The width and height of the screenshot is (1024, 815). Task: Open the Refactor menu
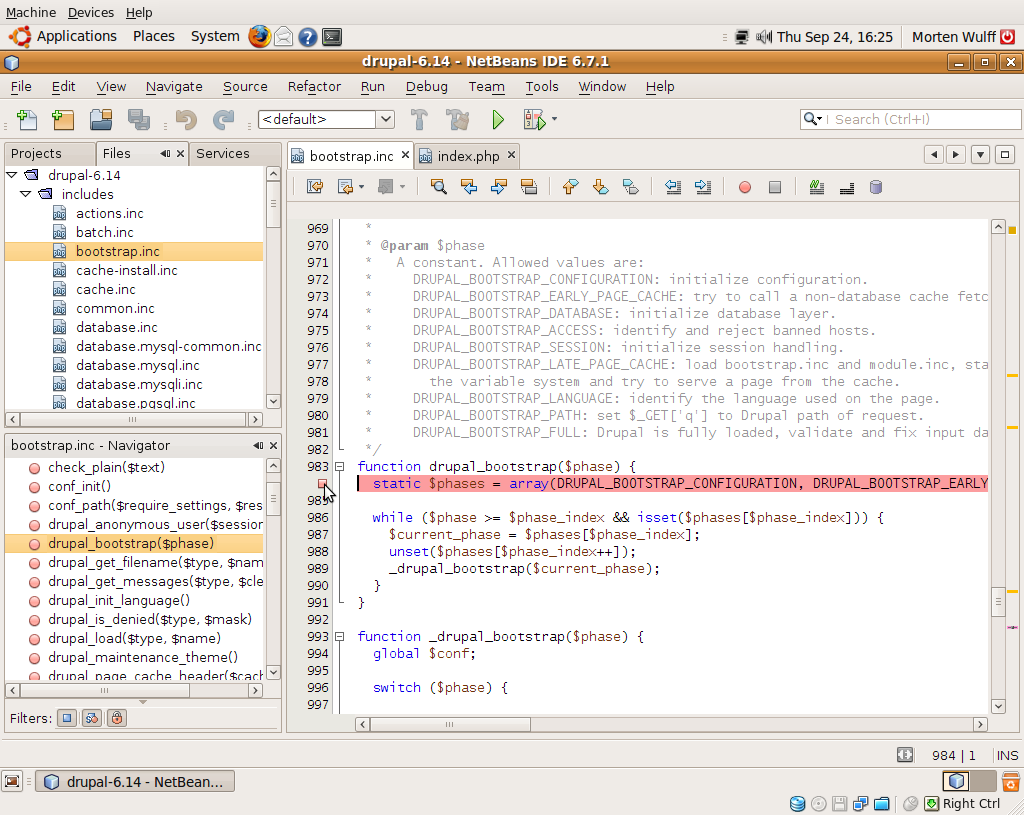point(314,86)
